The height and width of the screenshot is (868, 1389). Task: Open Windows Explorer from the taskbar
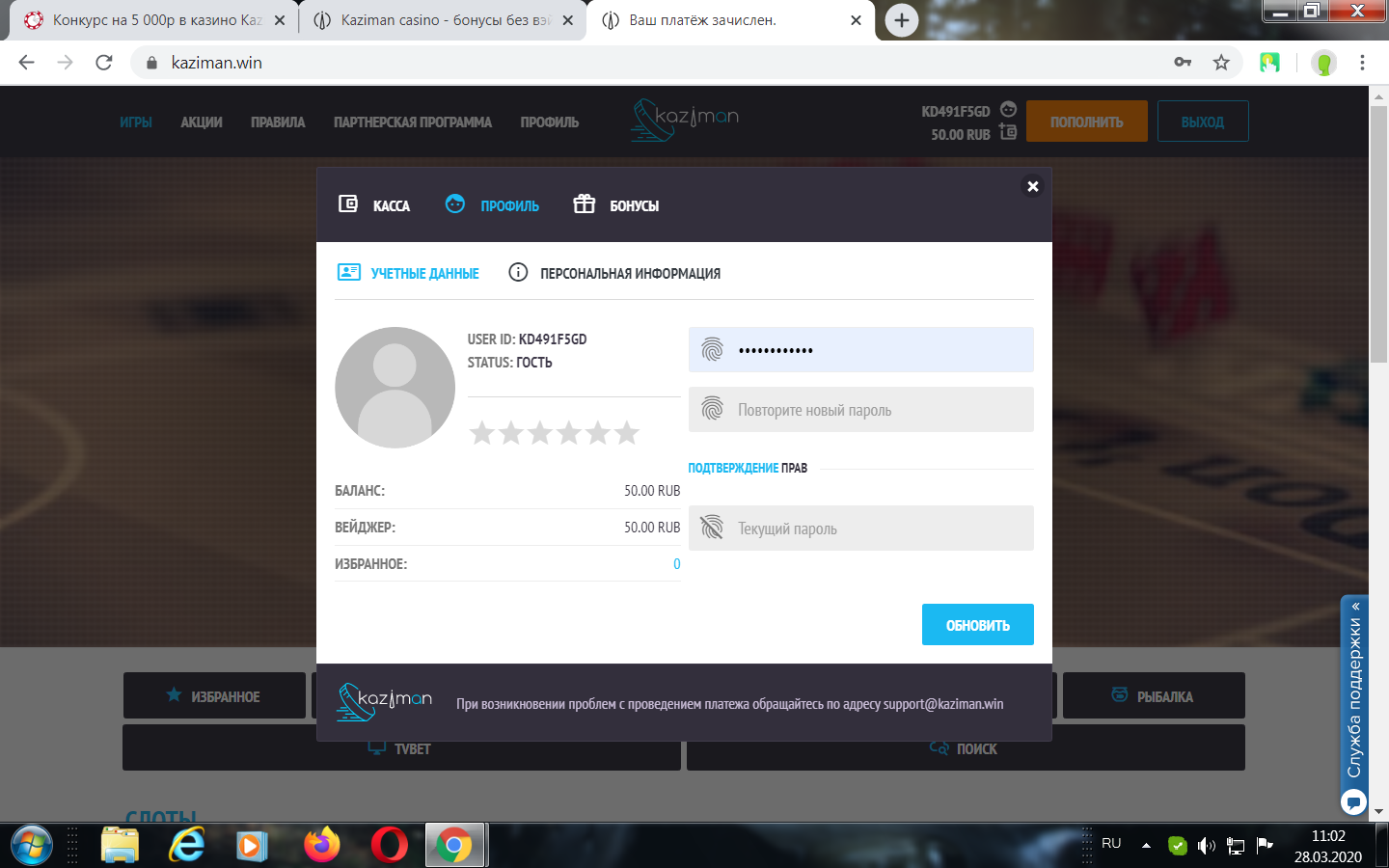tap(121, 846)
